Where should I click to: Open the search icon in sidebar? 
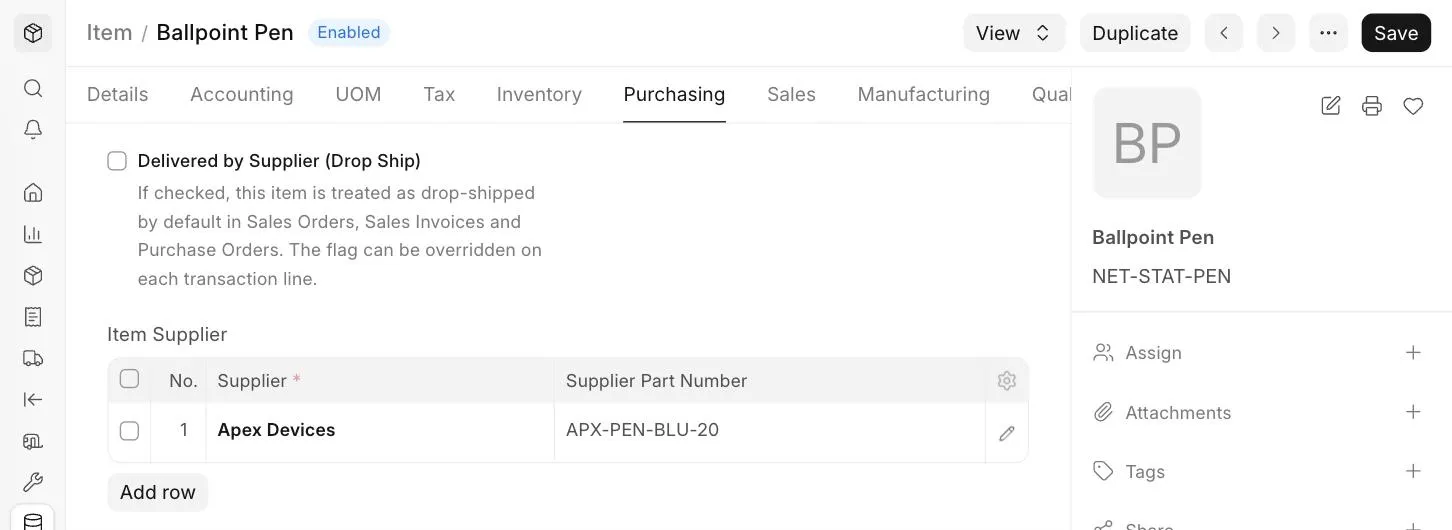(33, 88)
